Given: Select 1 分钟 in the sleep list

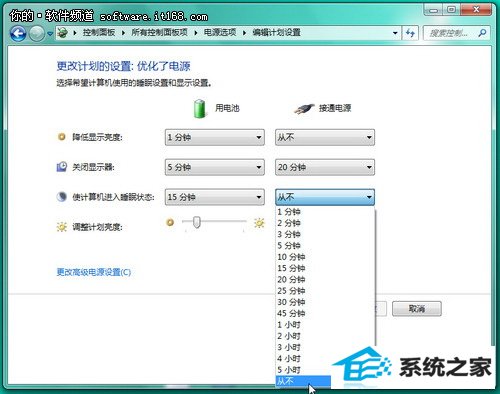Looking at the screenshot, I should pos(325,212).
